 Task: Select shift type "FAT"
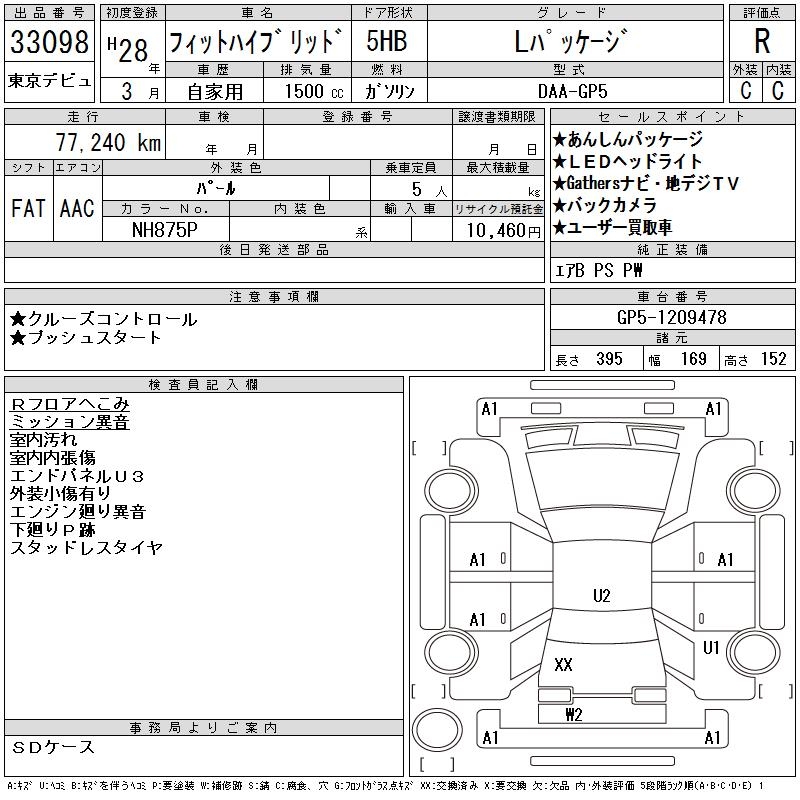point(28,208)
